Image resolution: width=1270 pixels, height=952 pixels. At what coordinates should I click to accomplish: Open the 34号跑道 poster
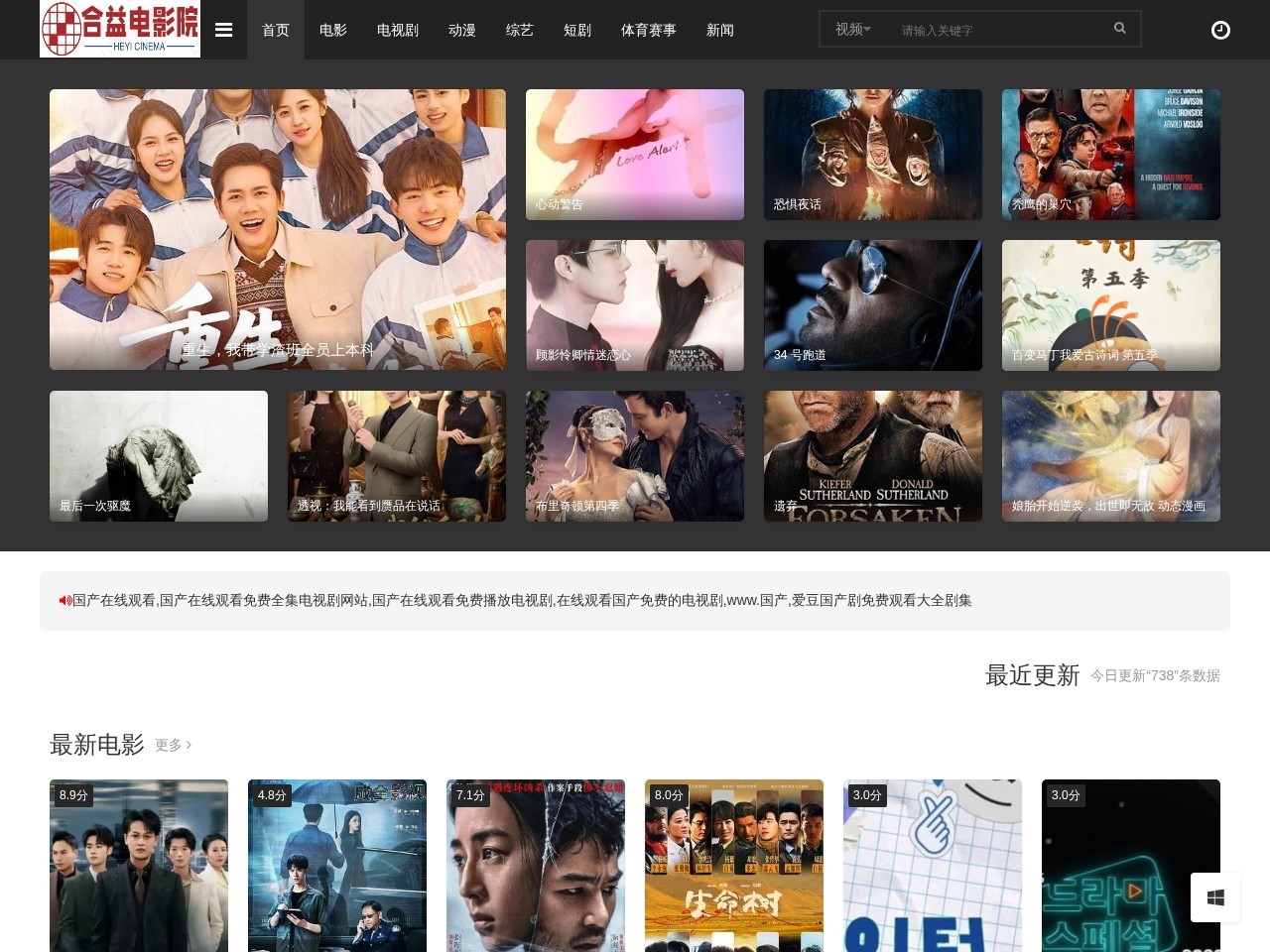[873, 305]
